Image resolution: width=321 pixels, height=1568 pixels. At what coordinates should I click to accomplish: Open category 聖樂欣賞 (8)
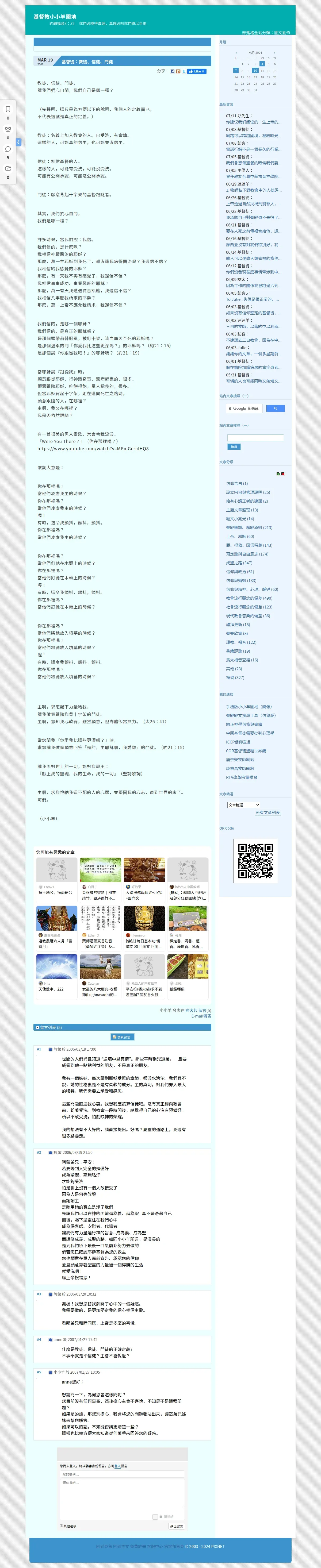click(237, 634)
